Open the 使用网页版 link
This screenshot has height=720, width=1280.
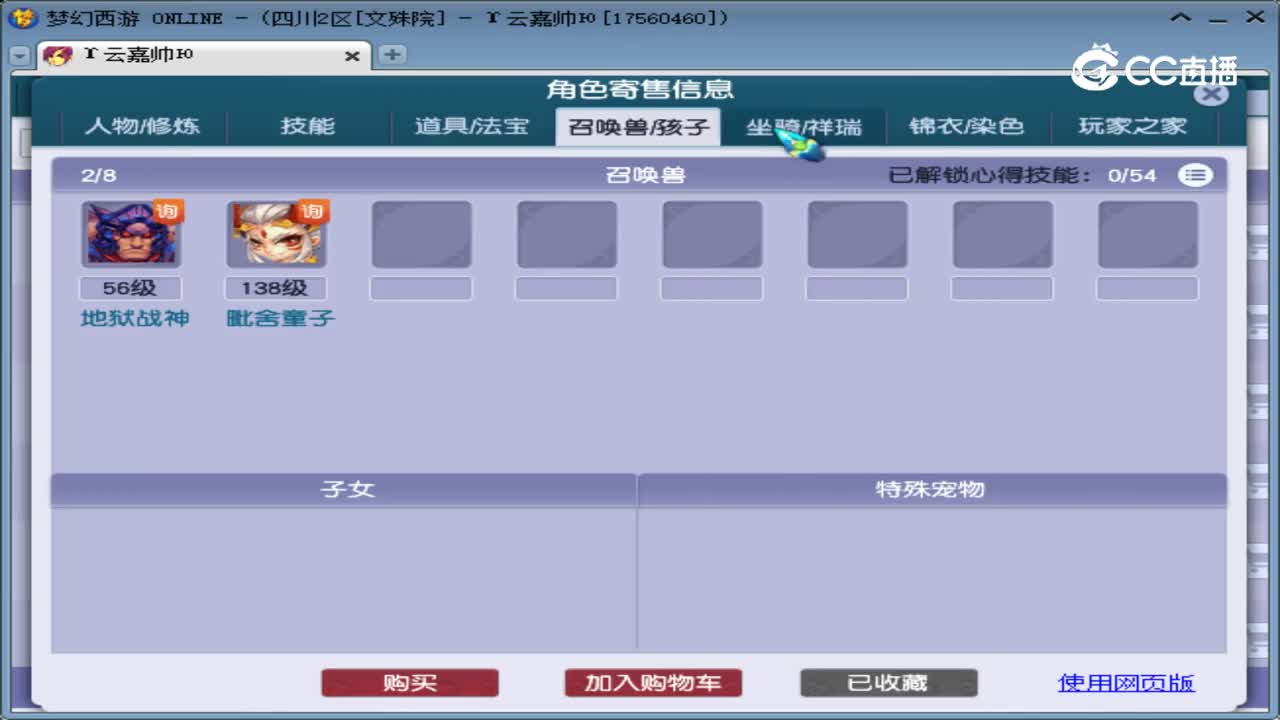click(1126, 683)
